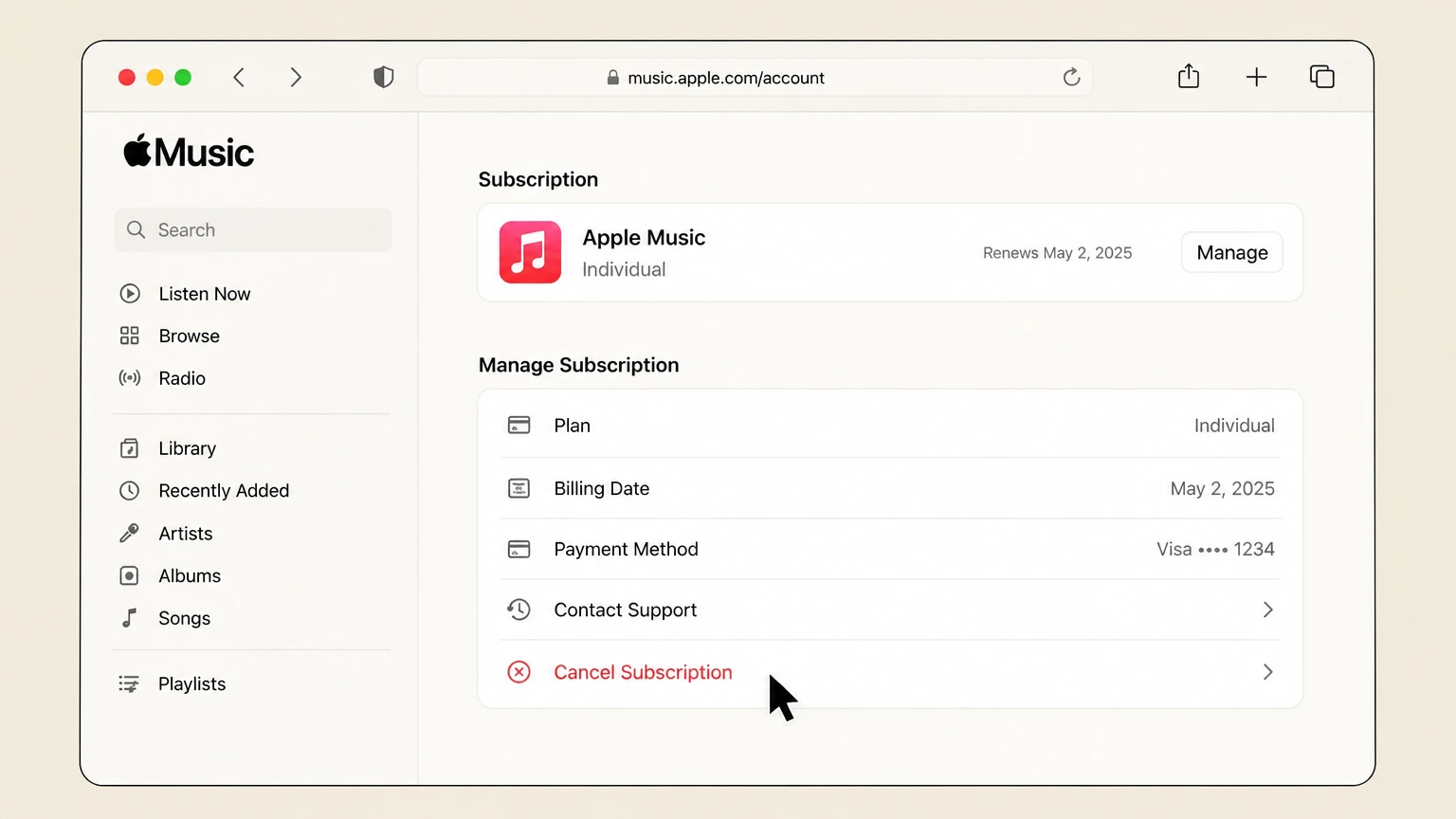The width and height of the screenshot is (1456, 819).
Task: Click the Renews May 2, 2025 text
Action: pos(1057,253)
